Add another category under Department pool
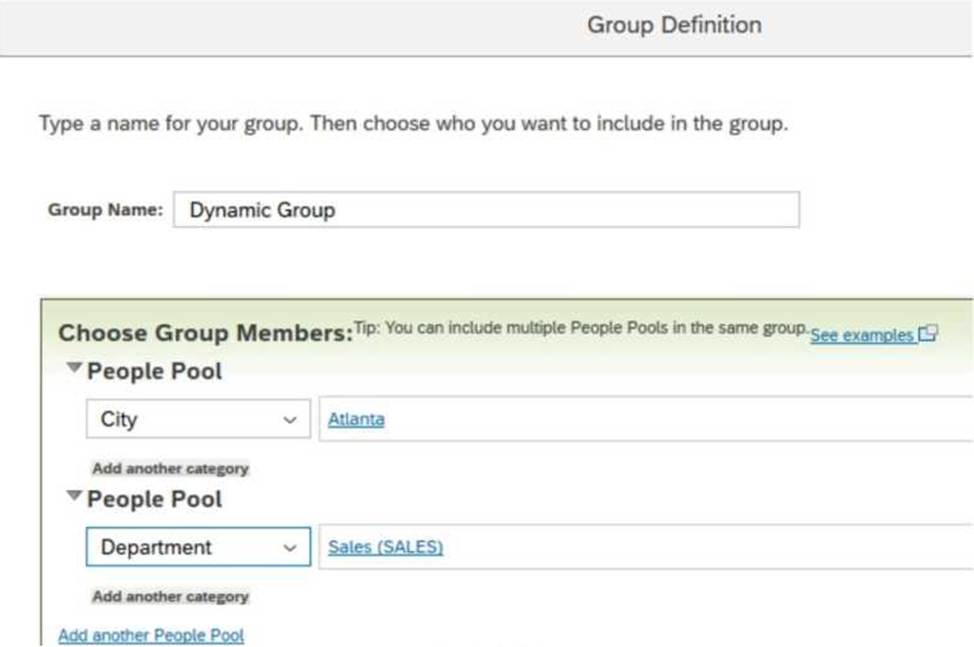This screenshot has height=647, width=974. (x=170, y=597)
